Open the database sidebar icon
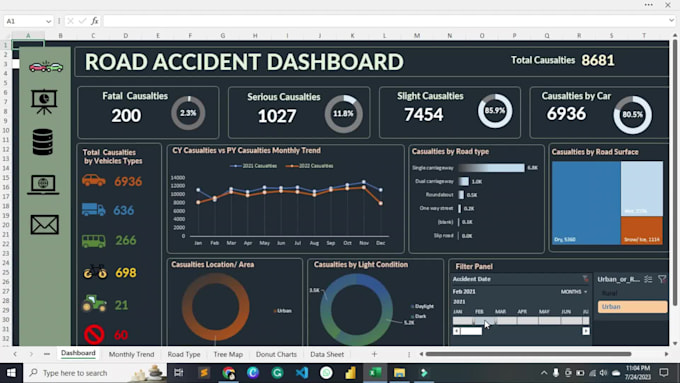This screenshot has width=680, height=383. [x=42, y=142]
